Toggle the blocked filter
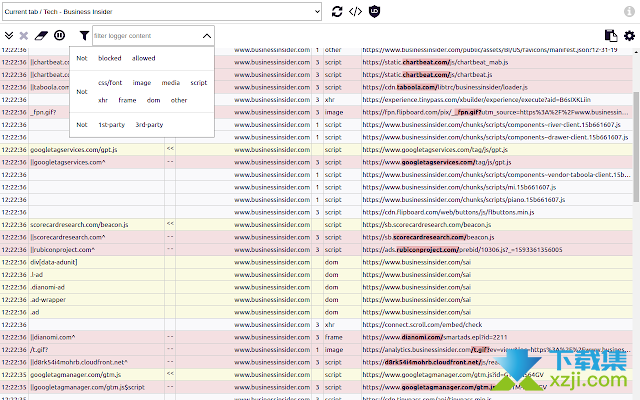 (x=110, y=58)
